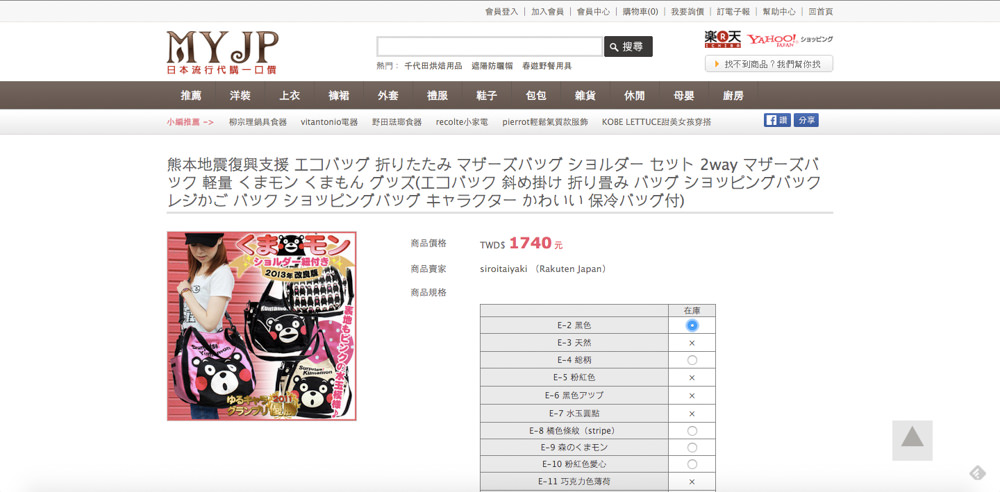Select the E-8 橘色條紋 radio button
The height and width of the screenshot is (492, 1000).
(x=692, y=431)
